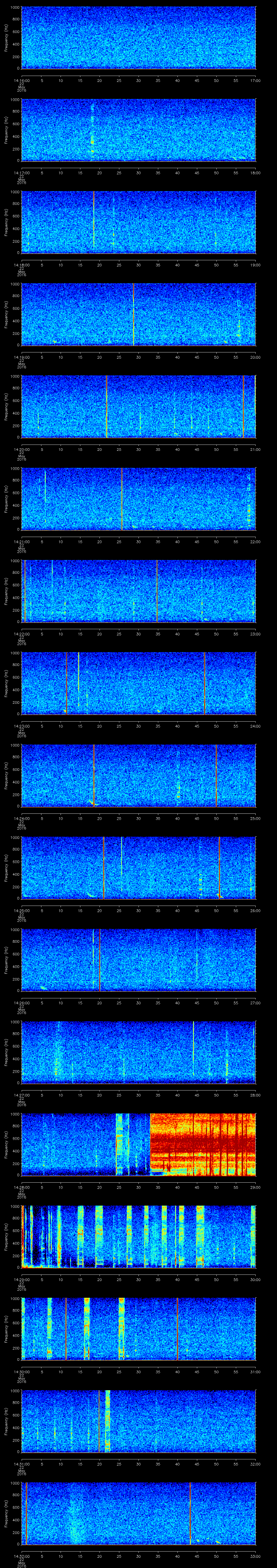Click the red vertical spike in the 14:22:00 panel
The image size is (277, 1568).
click(x=157, y=592)
